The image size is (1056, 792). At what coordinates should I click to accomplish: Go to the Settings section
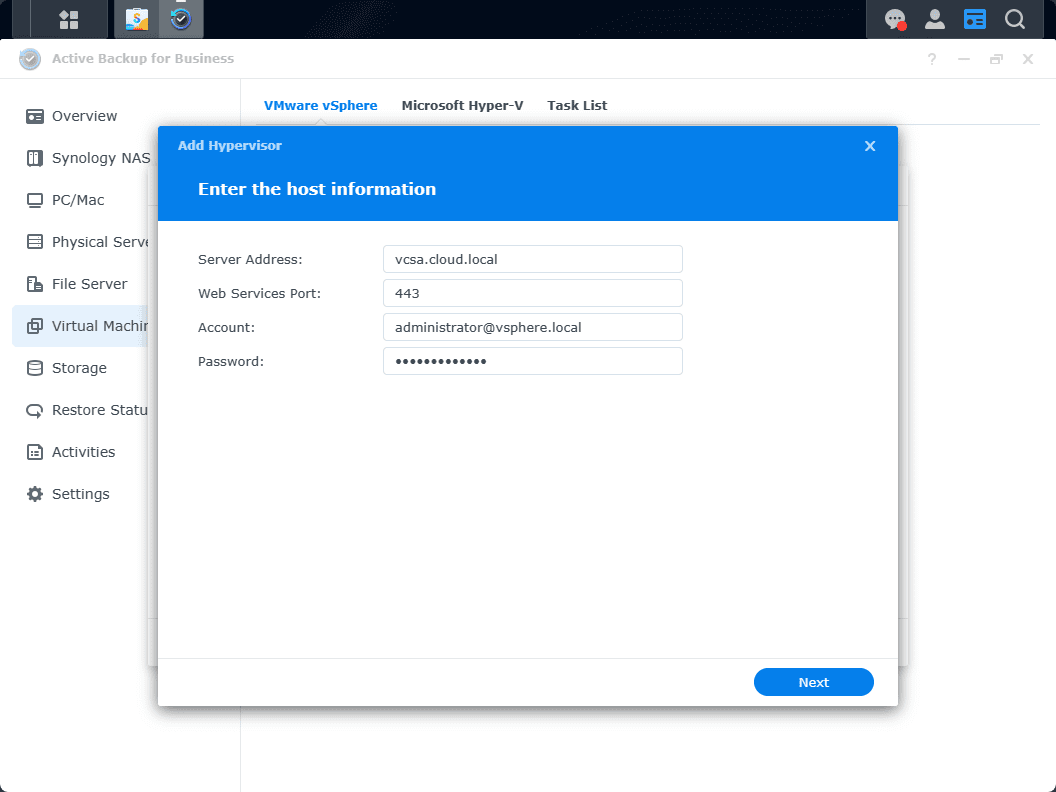click(79, 494)
